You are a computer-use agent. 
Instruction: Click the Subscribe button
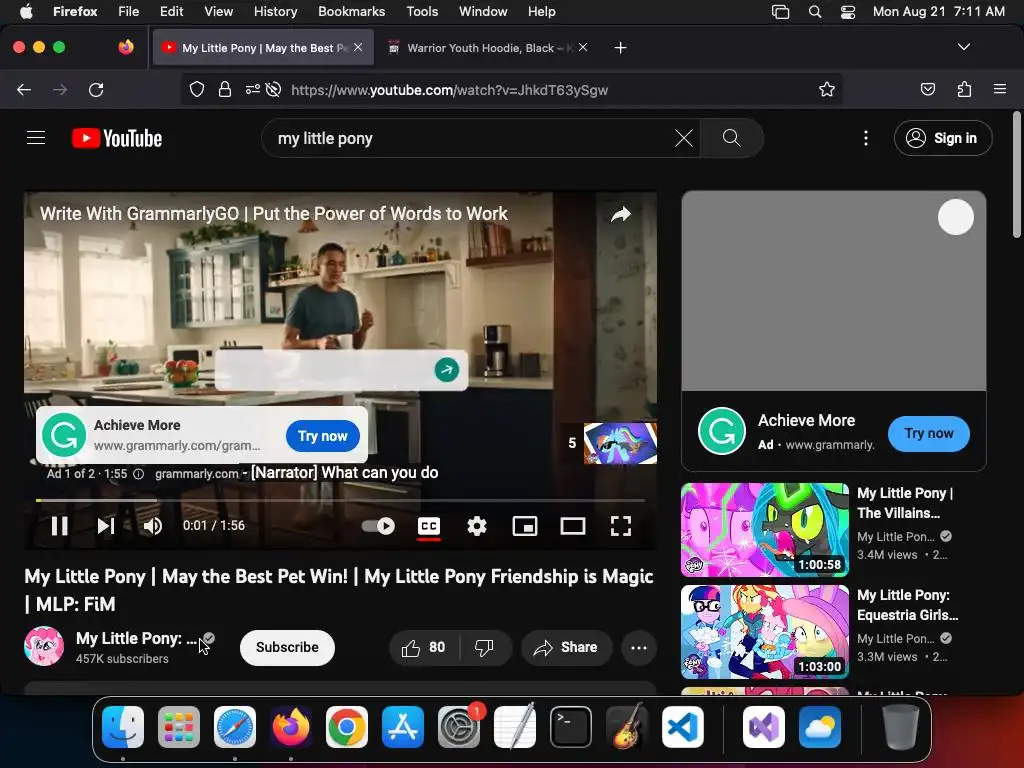pos(287,647)
